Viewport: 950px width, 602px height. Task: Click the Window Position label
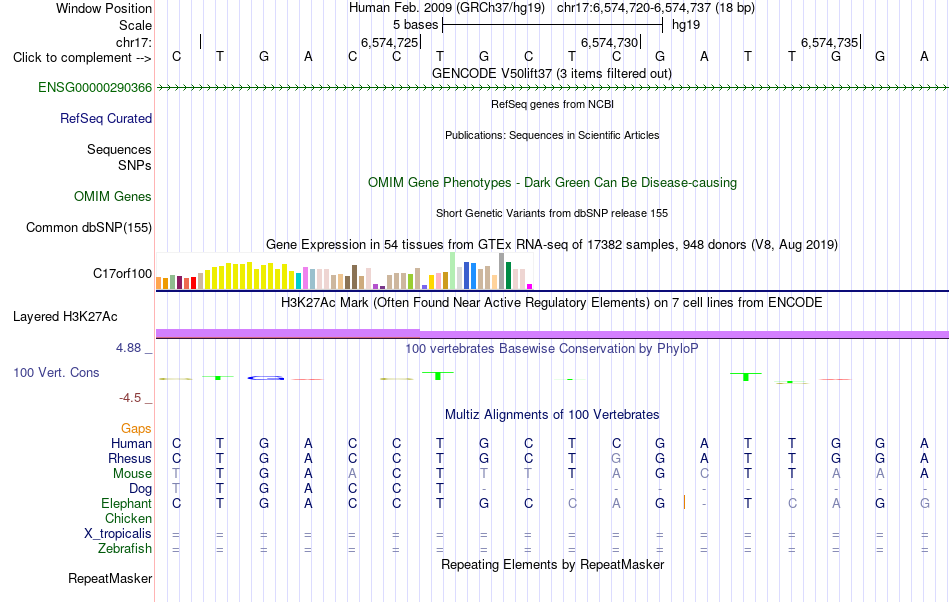(104, 8)
